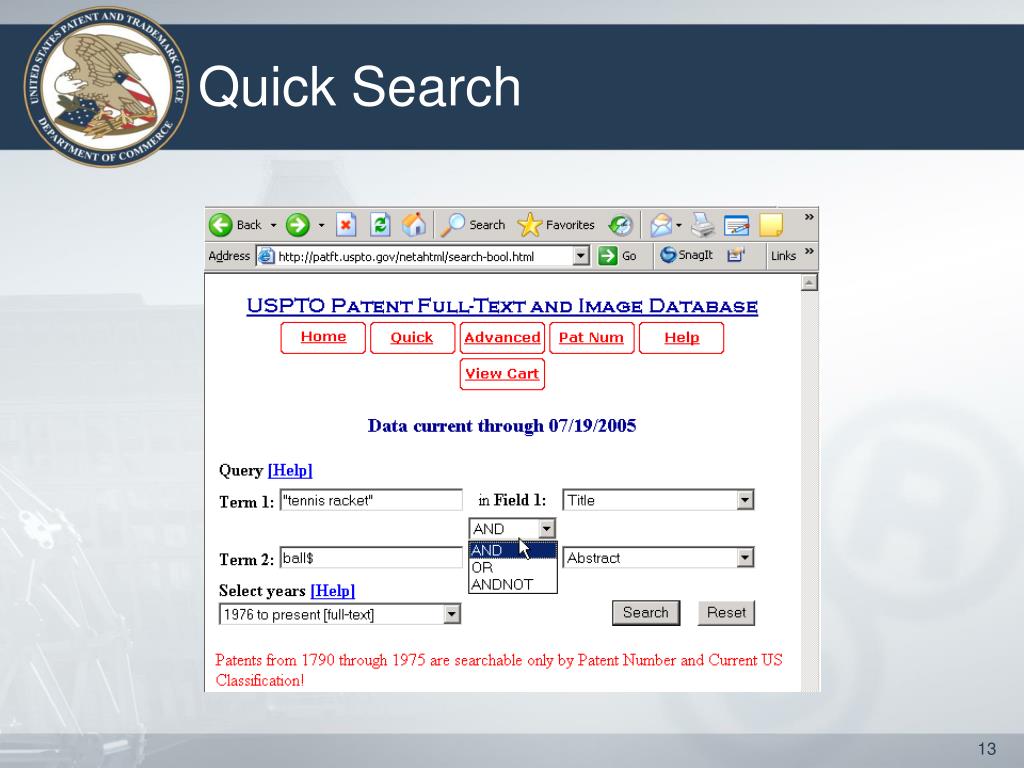The width and height of the screenshot is (1024, 768).
Task: Click the Reset button
Action: [726, 613]
